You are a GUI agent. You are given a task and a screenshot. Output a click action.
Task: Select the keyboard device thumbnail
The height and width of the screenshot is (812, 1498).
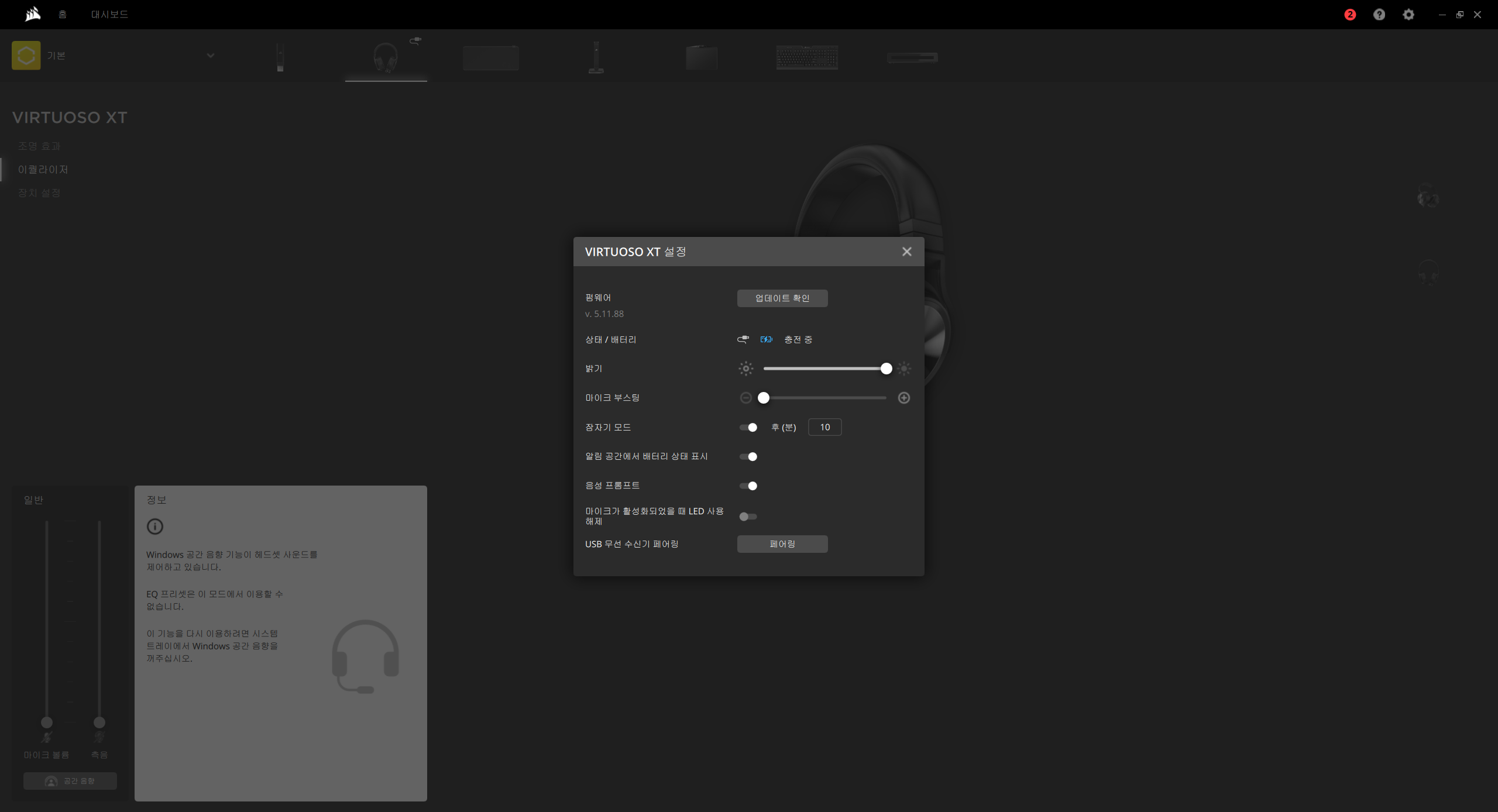tap(807, 57)
